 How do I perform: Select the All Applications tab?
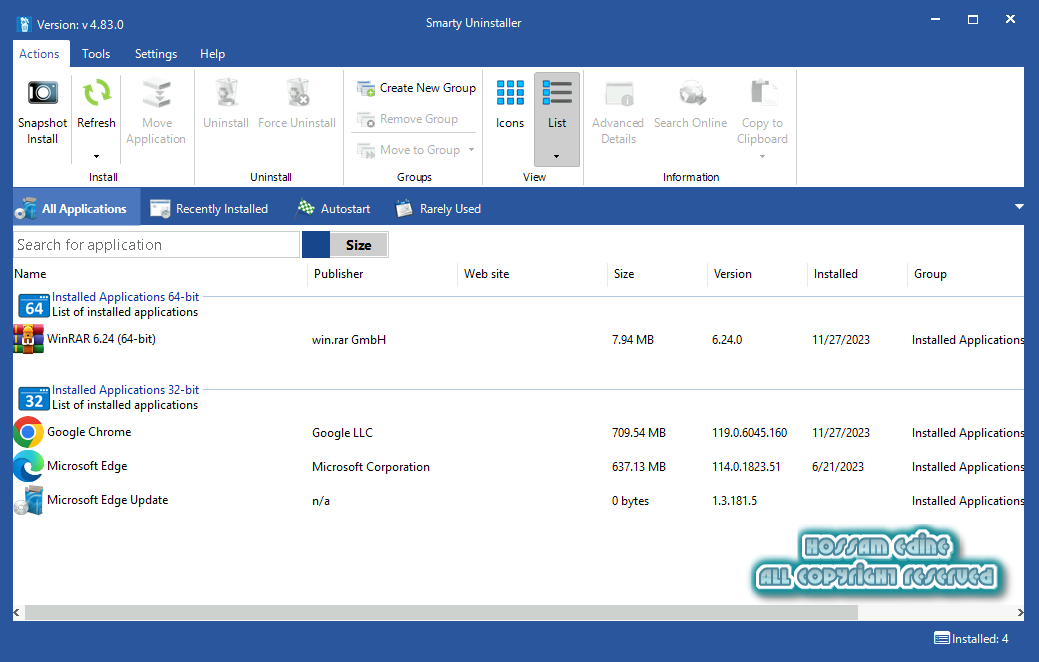76,208
